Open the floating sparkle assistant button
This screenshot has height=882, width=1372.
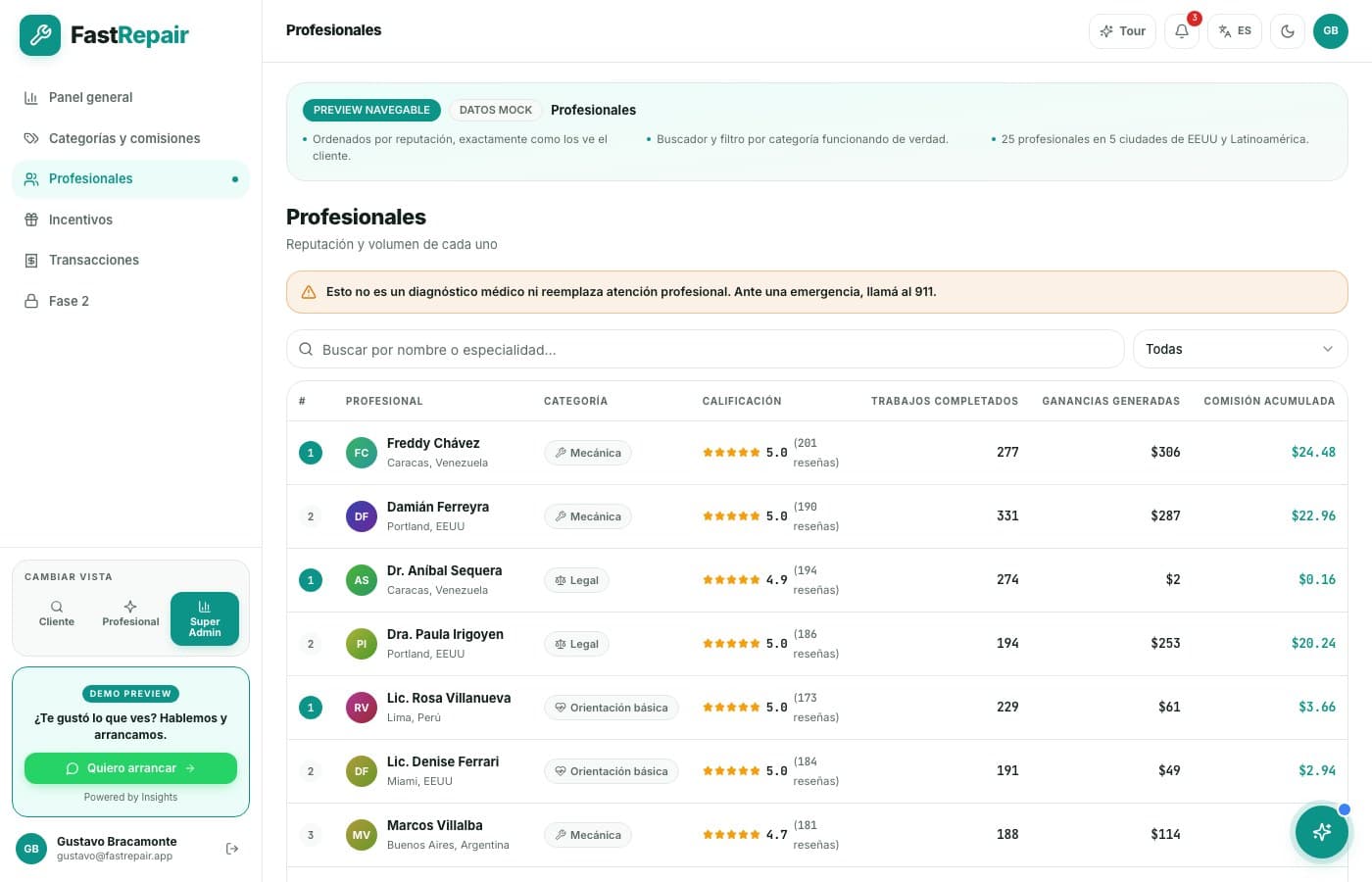pyautogui.click(x=1322, y=832)
